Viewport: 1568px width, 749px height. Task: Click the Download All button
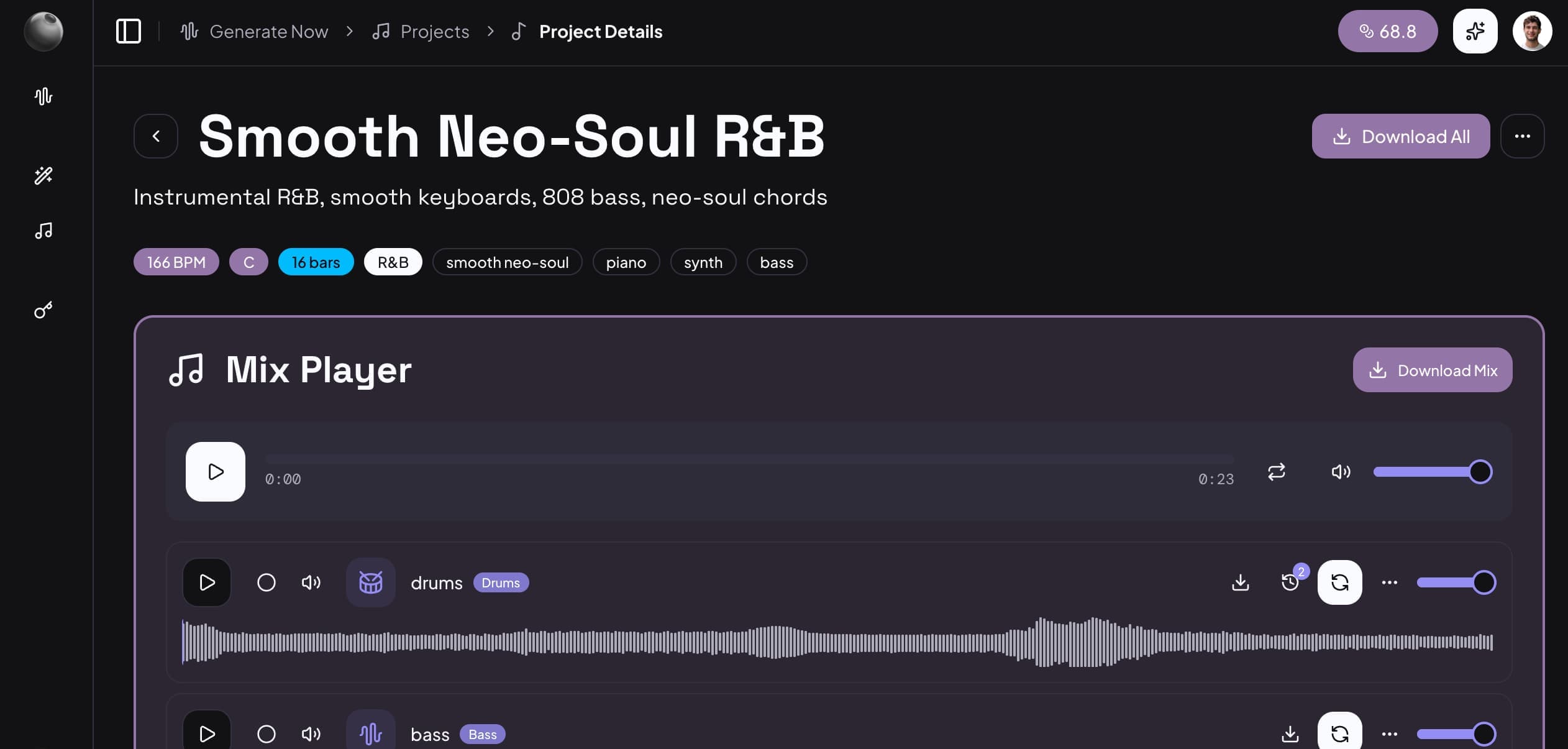coord(1401,136)
